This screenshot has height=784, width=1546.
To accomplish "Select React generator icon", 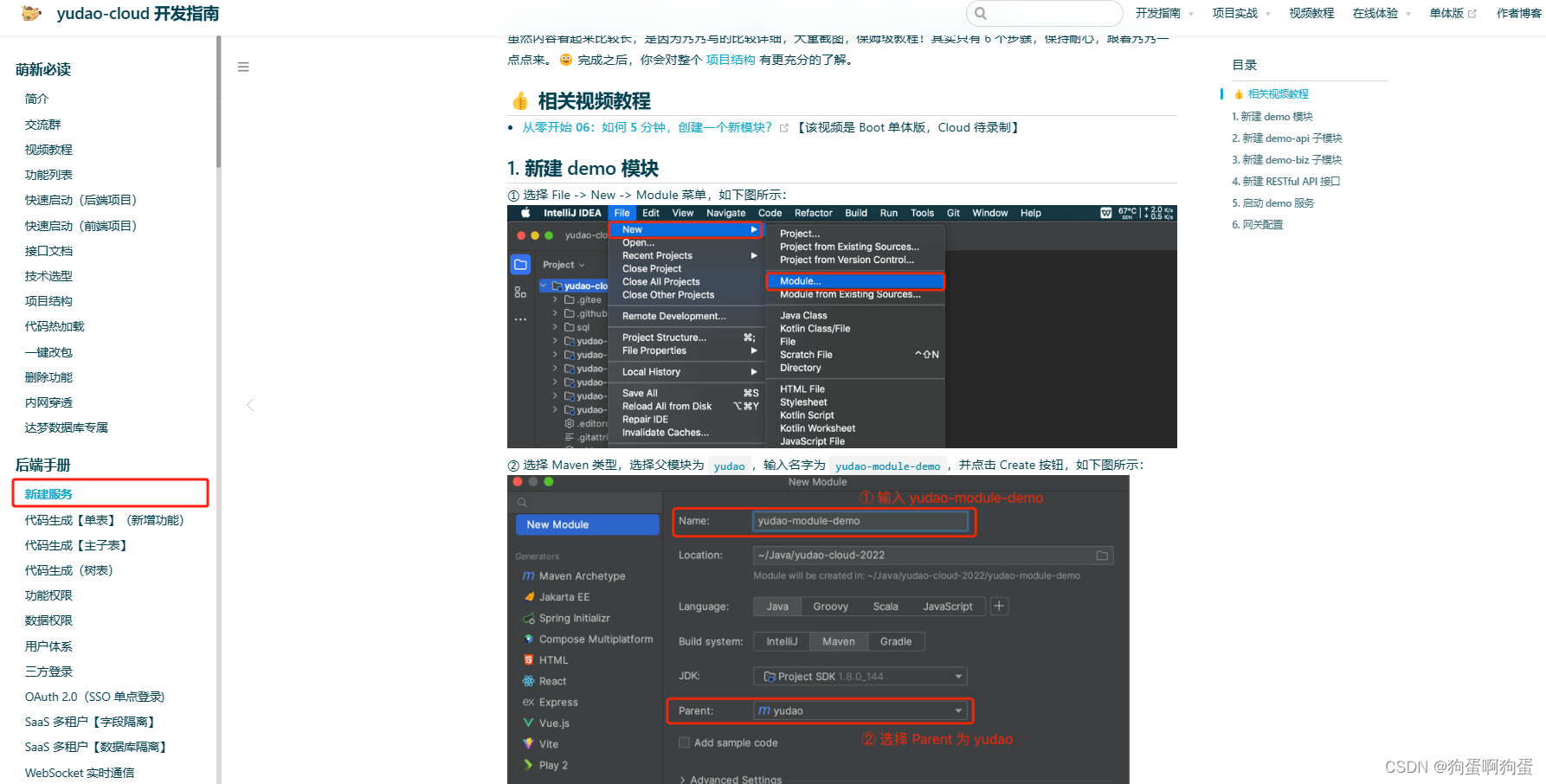I will [x=529, y=681].
